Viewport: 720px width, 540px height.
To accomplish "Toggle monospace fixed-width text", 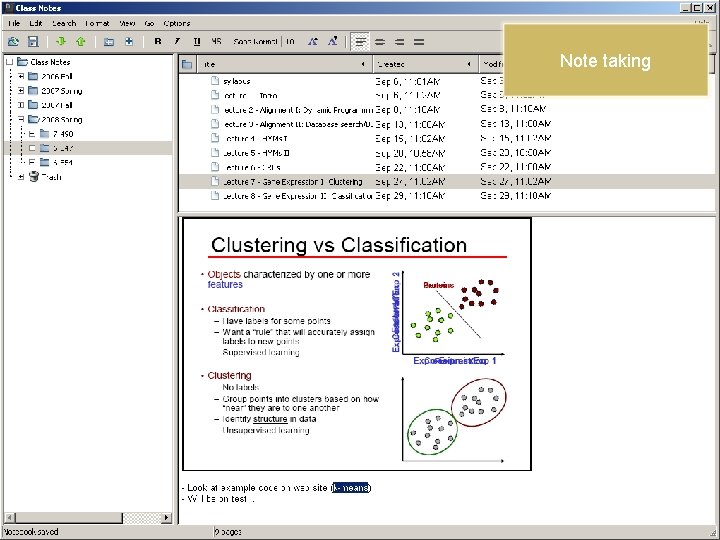I will click(x=216, y=41).
